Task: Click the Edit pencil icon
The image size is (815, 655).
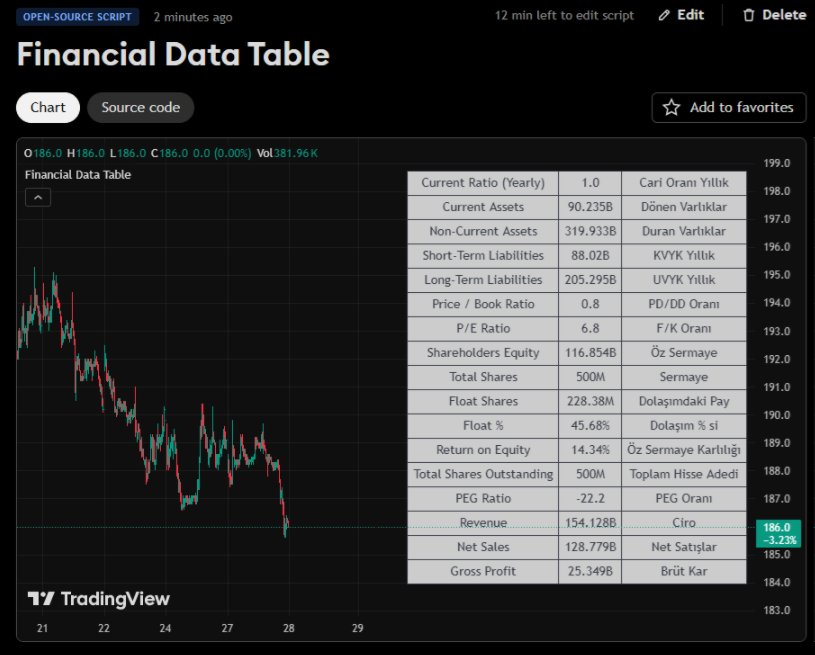Action: [x=663, y=15]
